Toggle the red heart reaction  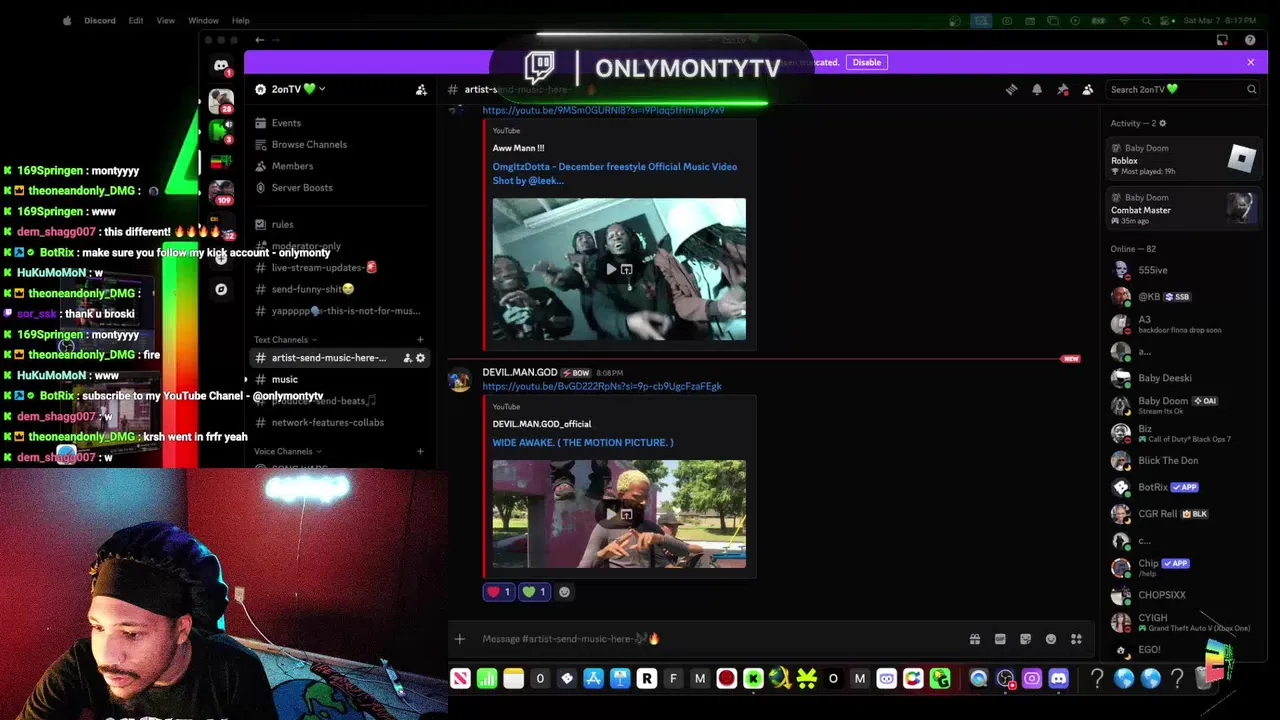pos(499,592)
